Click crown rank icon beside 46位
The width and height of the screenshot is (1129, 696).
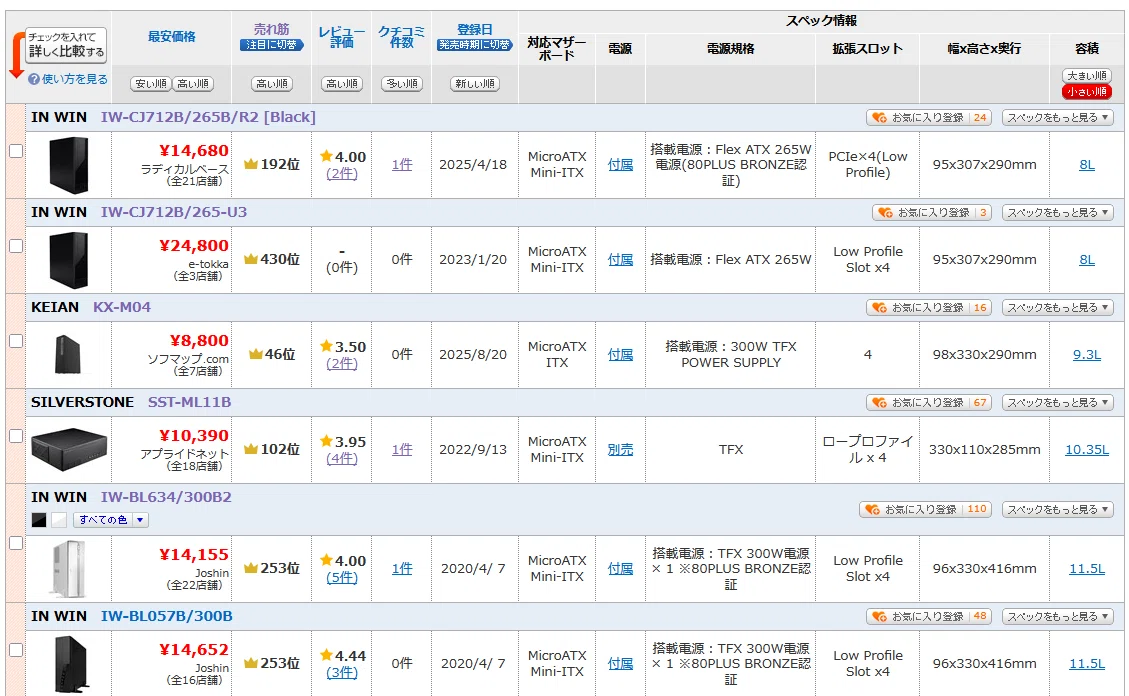pos(255,354)
